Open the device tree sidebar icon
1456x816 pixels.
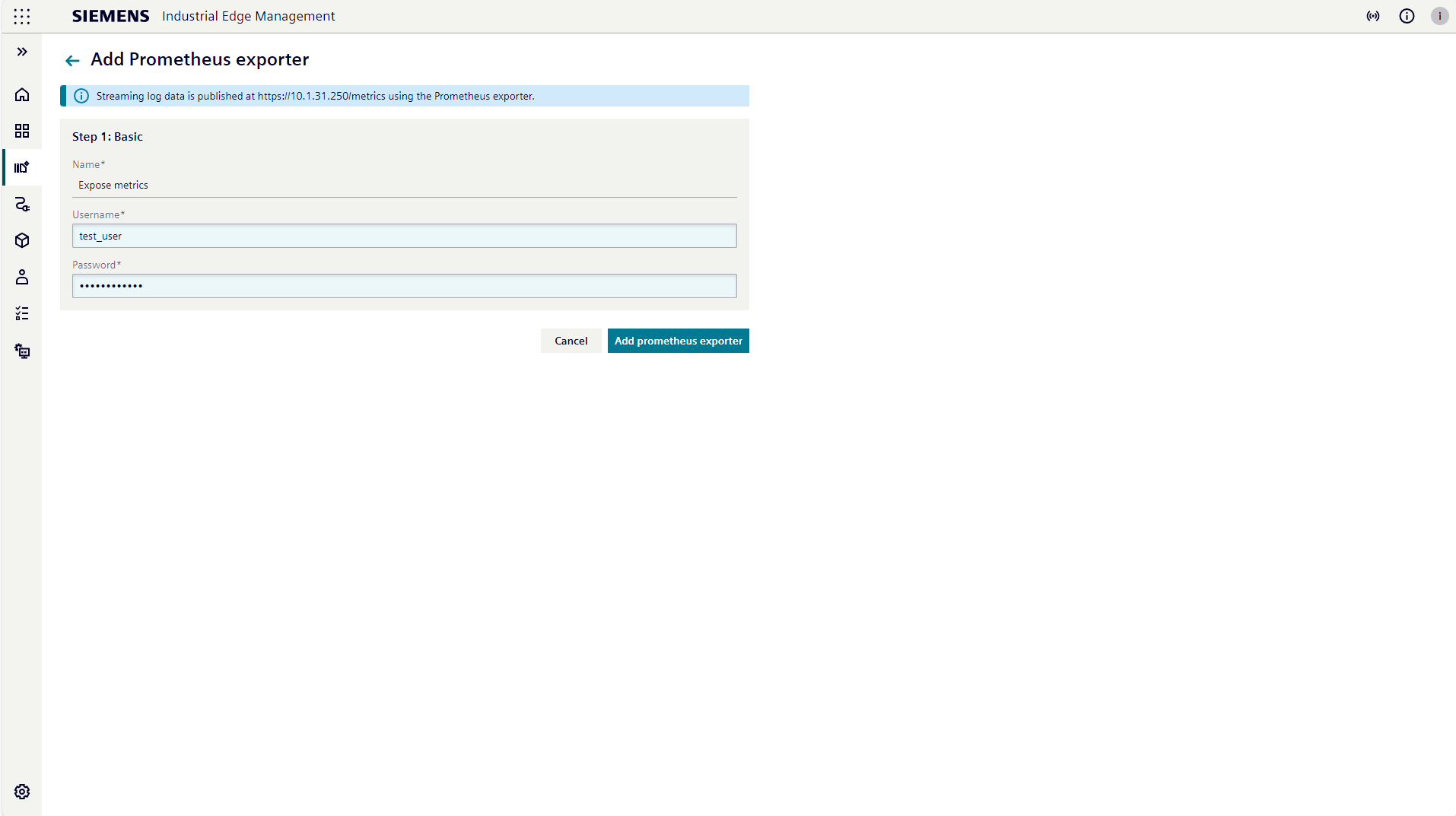click(x=22, y=351)
